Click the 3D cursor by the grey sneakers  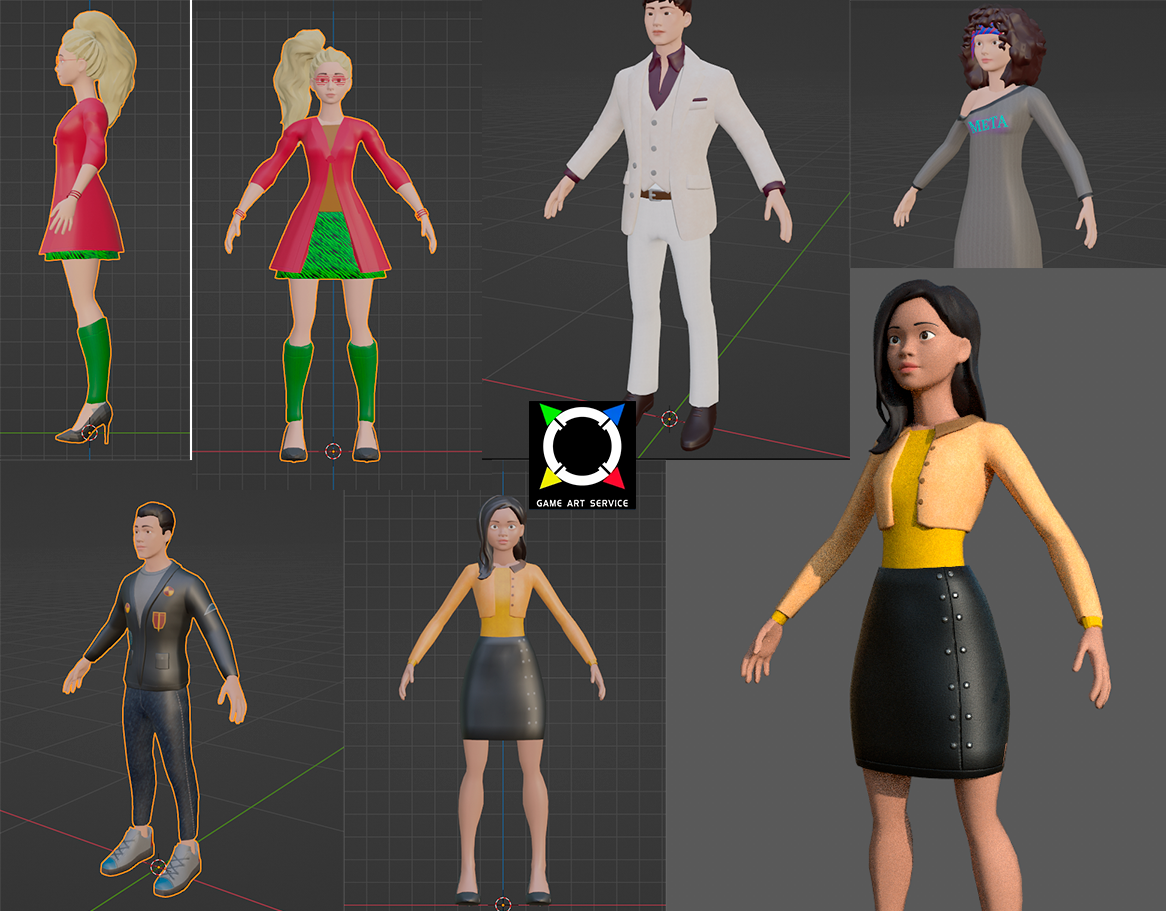pos(158,866)
